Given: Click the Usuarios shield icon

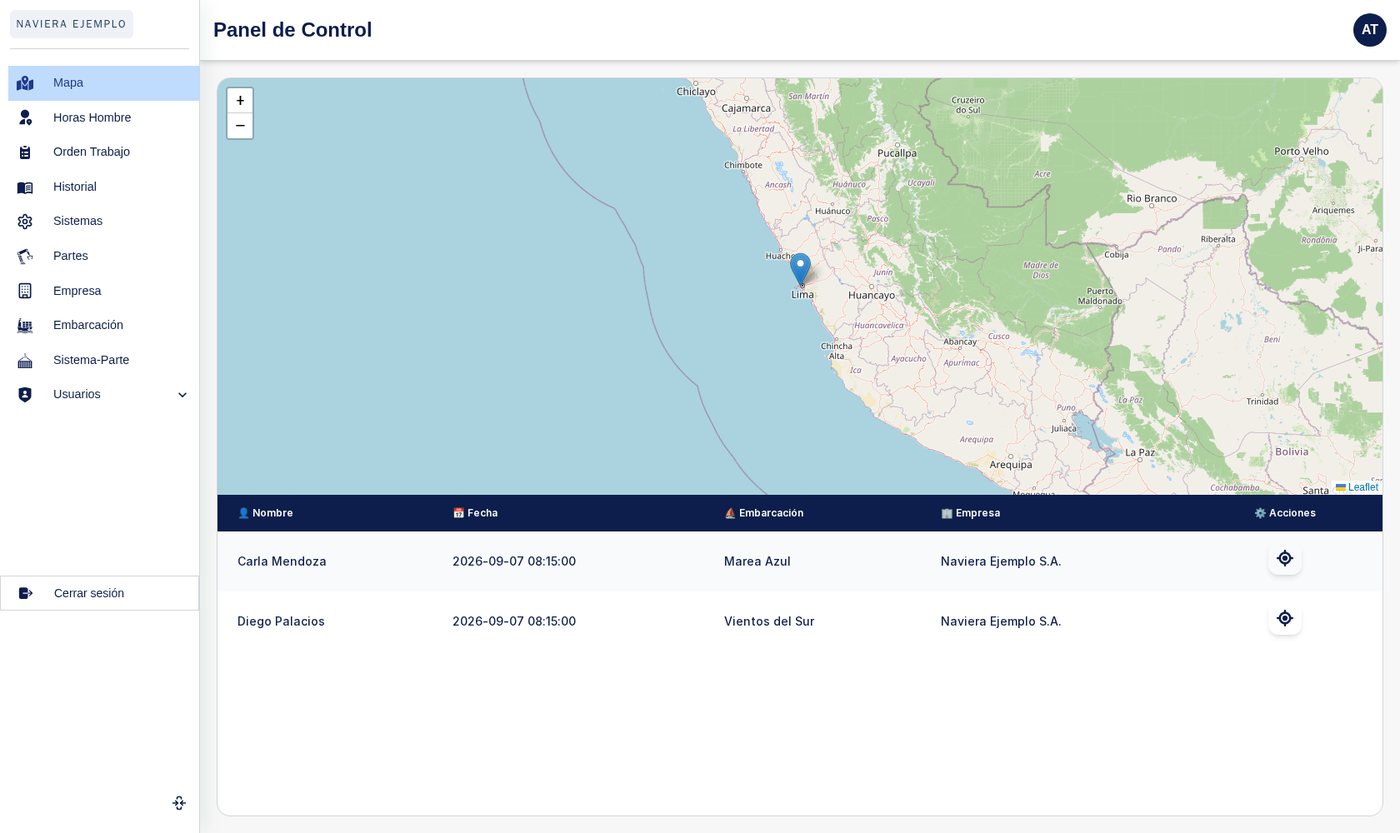Looking at the screenshot, I should (25, 395).
